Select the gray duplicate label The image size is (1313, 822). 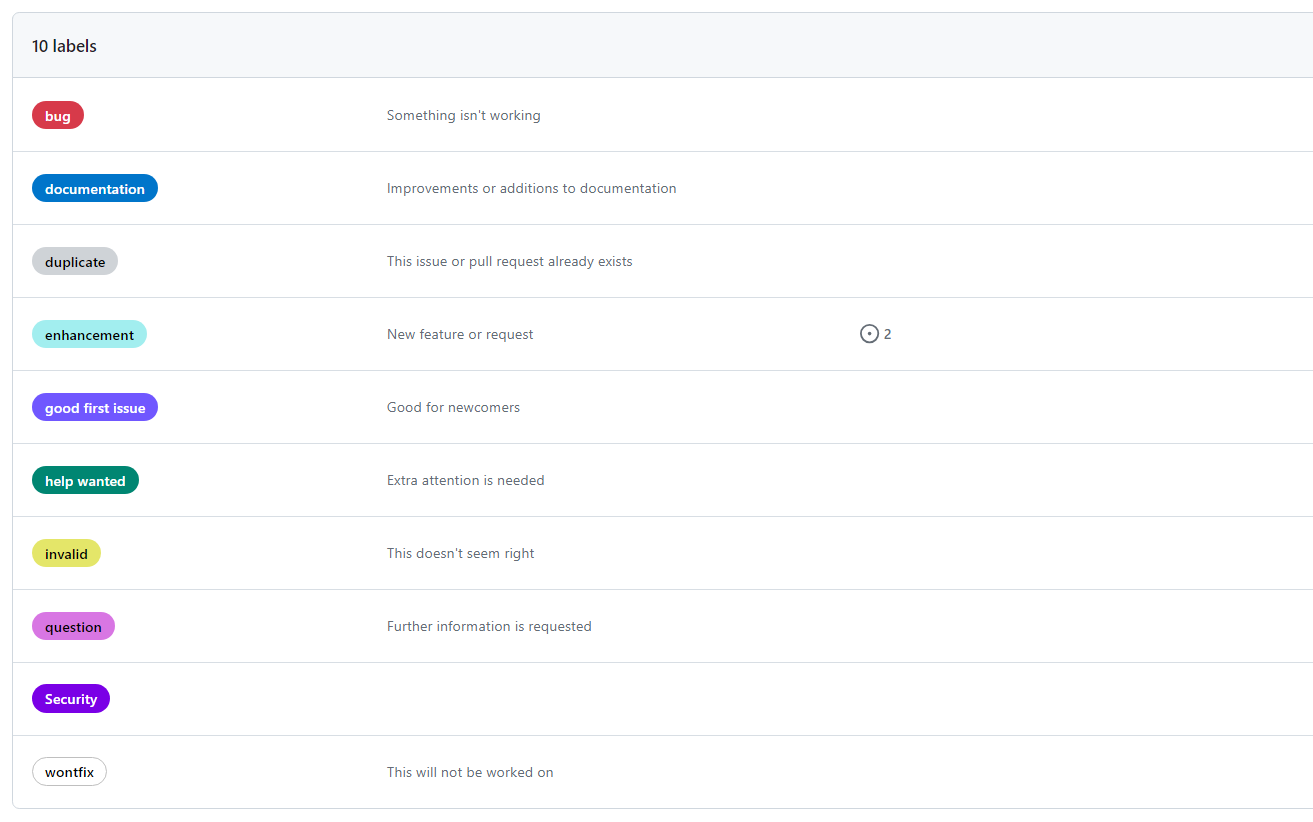75,262
